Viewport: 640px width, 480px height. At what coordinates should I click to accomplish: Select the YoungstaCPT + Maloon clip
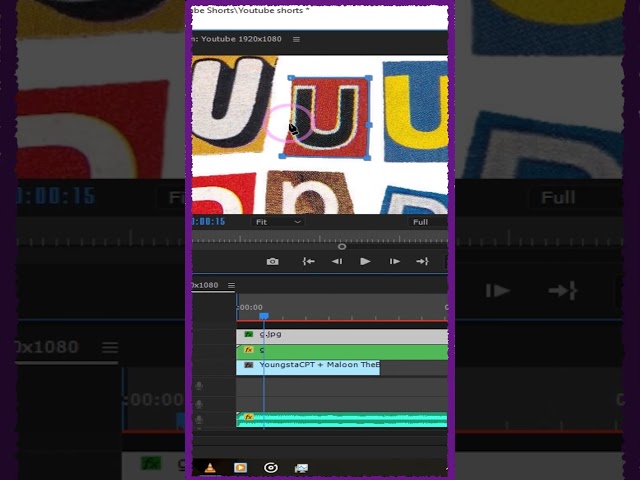(308, 367)
